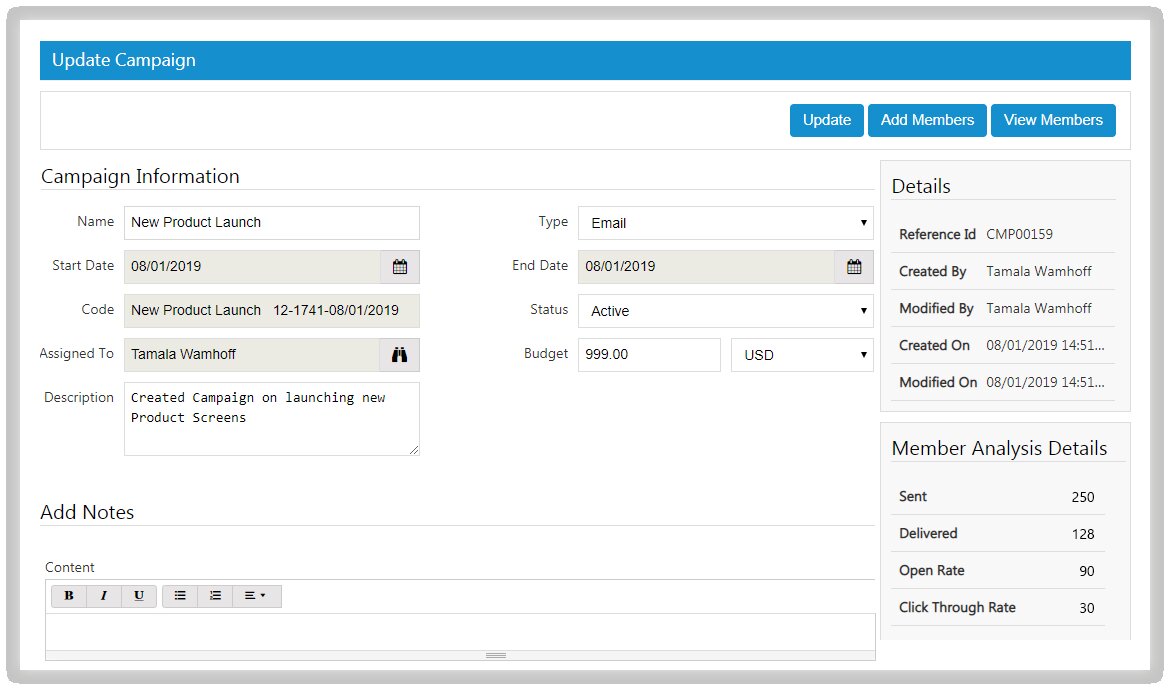Toggle underline formatting in notes editor
The height and width of the screenshot is (690, 1170).
[x=138, y=596]
